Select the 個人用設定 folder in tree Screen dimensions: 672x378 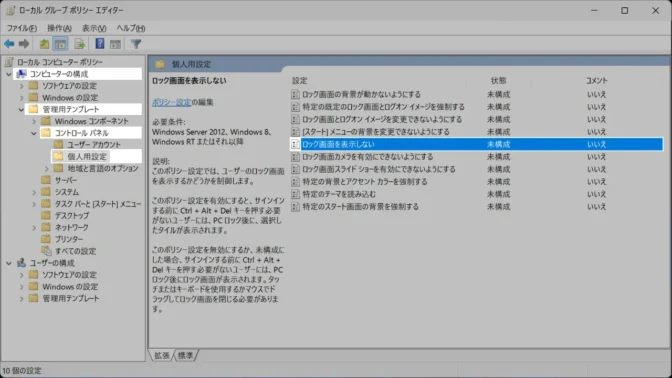pyautogui.click(x=87, y=156)
